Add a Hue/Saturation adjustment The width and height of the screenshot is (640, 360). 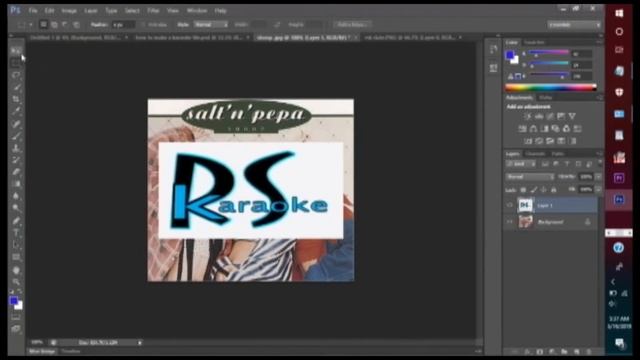[522, 129]
